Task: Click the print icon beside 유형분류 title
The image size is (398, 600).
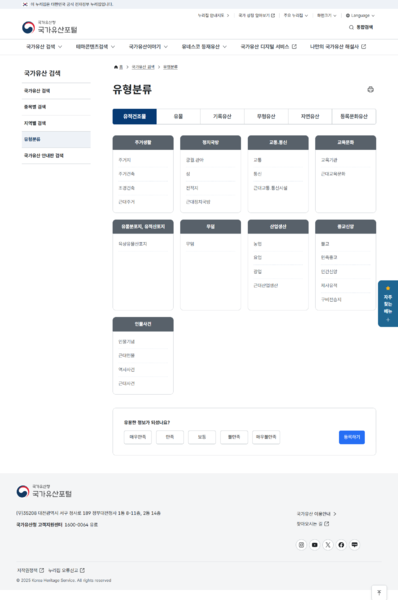Action: 370,90
